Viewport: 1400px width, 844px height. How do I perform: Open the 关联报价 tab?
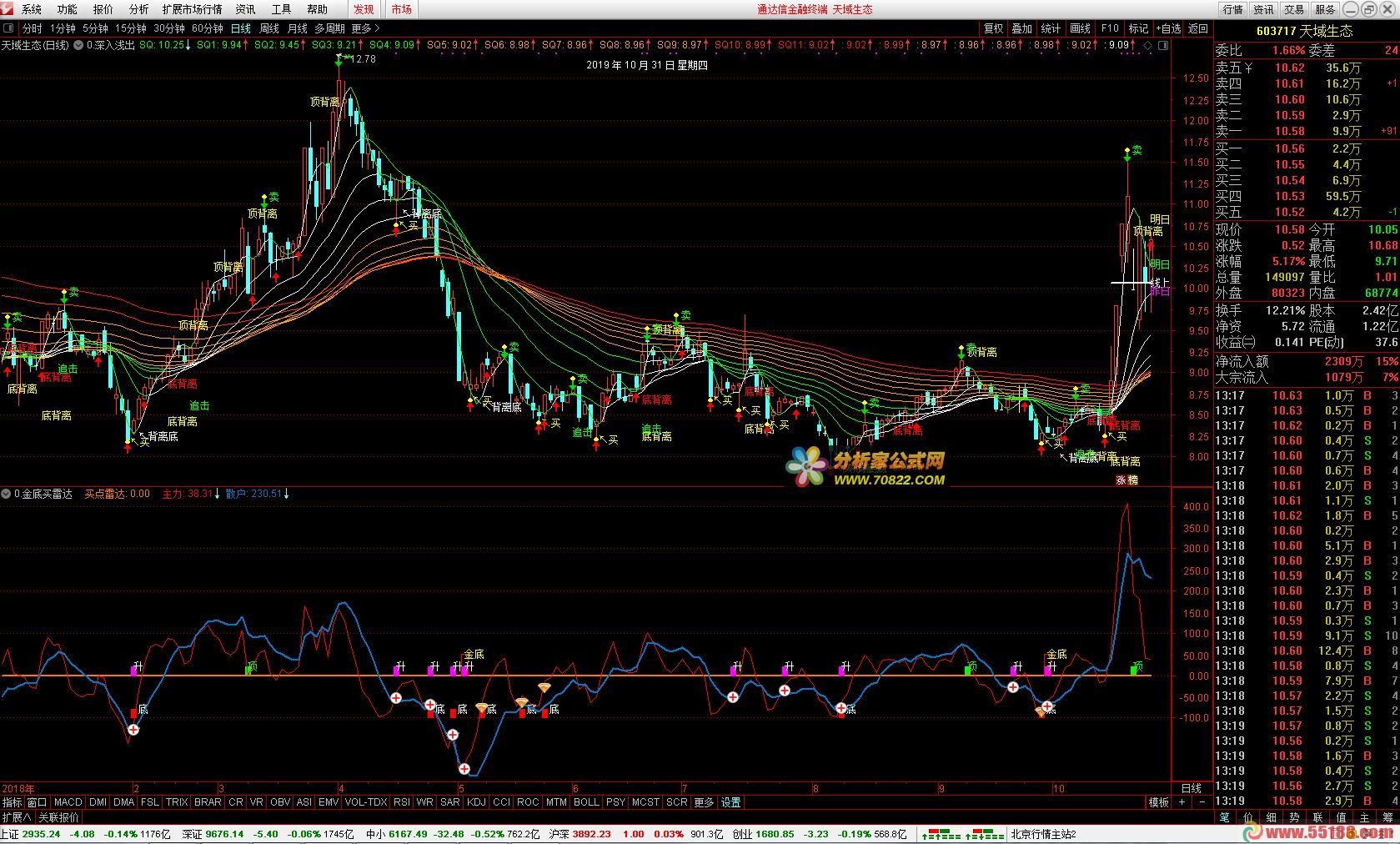[x=58, y=817]
